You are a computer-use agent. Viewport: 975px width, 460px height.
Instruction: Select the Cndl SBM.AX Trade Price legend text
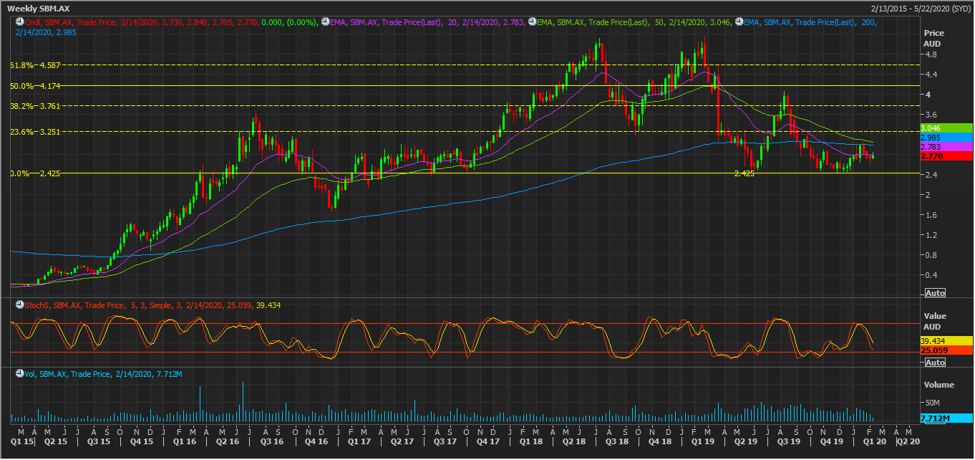[x=171, y=22]
